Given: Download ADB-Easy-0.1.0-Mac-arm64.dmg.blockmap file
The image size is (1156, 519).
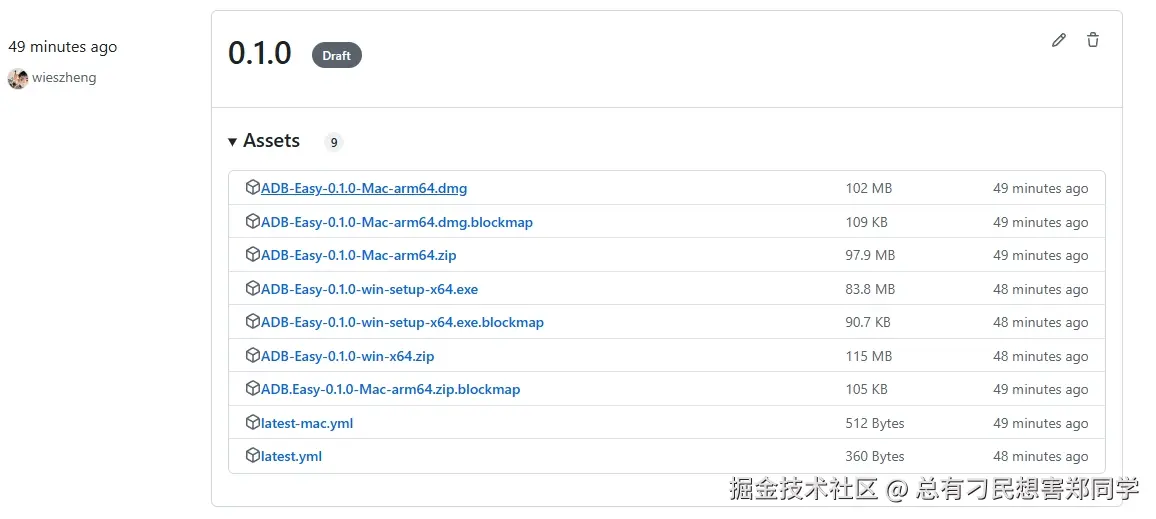Looking at the screenshot, I should 397,222.
